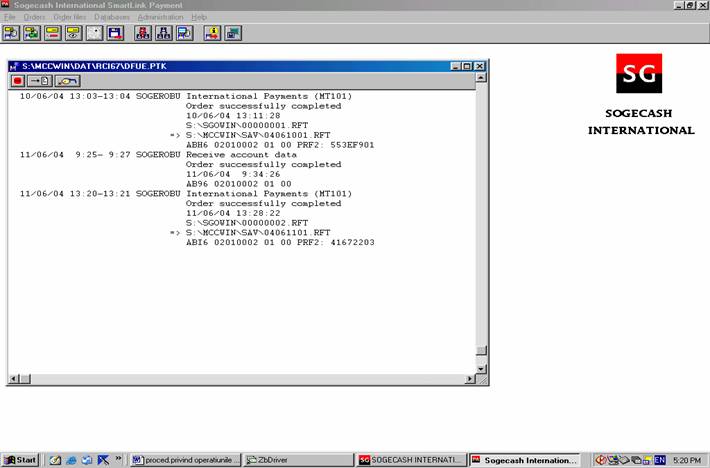
Task: Click the yellow-and-green order toolbar icon
Action: tap(32, 33)
